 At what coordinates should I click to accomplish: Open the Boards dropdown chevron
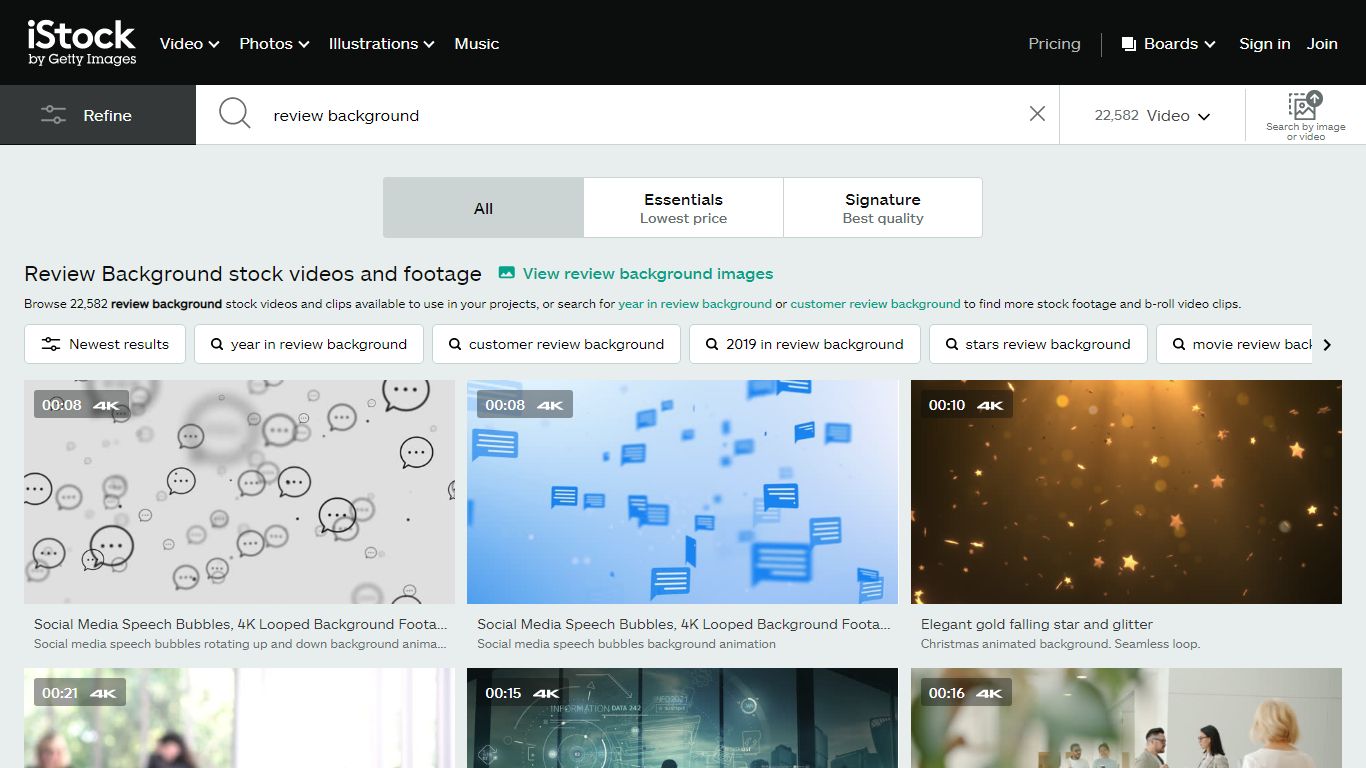tap(1210, 44)
